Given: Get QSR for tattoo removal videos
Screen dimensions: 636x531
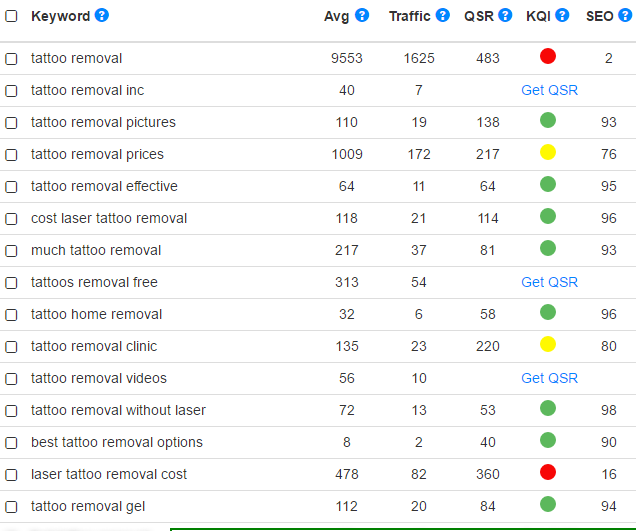Looking at the screenshot, I should 549,378.
